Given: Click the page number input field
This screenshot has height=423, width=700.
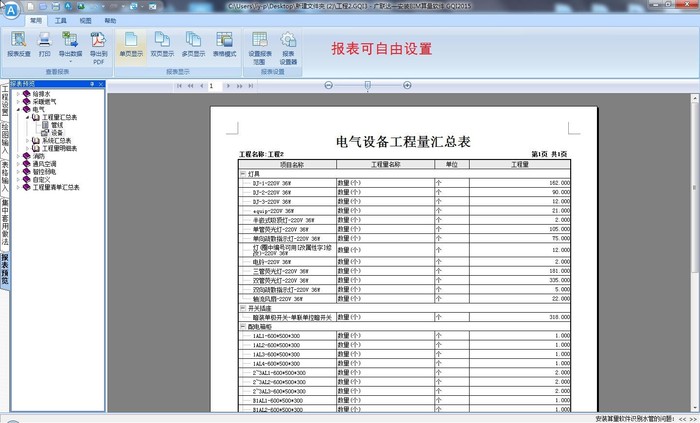Looking at the screenshot, I should [215, 86].
